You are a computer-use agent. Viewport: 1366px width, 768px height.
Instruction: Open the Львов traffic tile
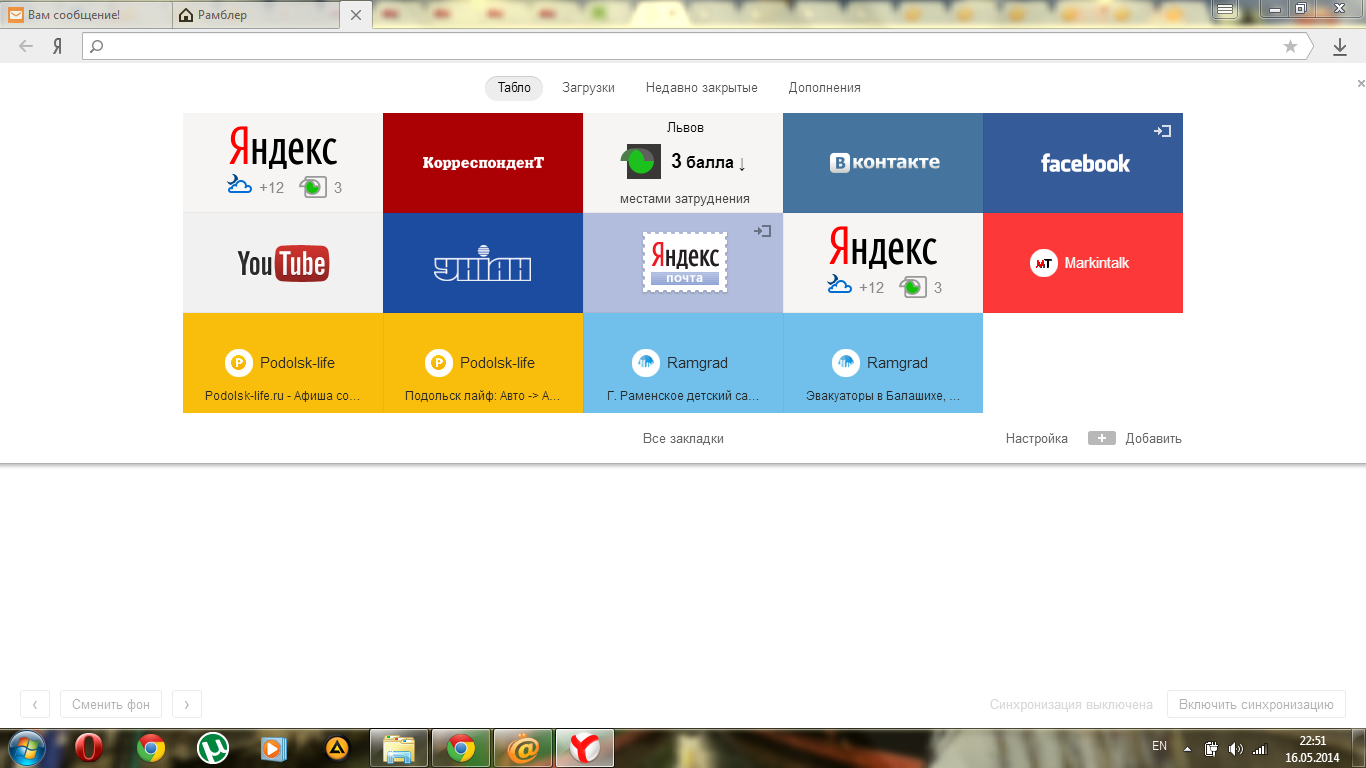[683, 163]
